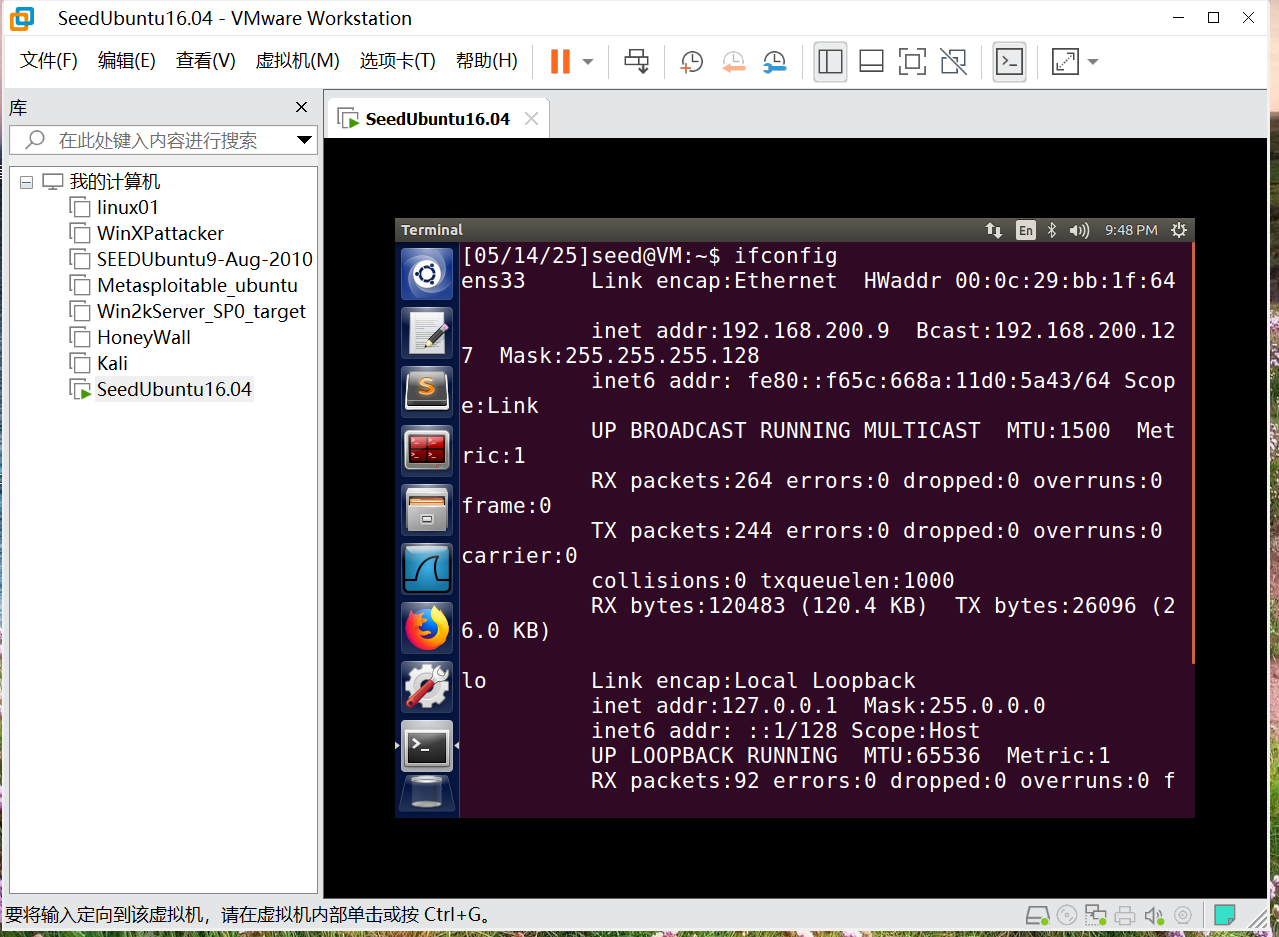
Task: Pause the virtual machine with the orange button
Action: (x=560, y=61)
